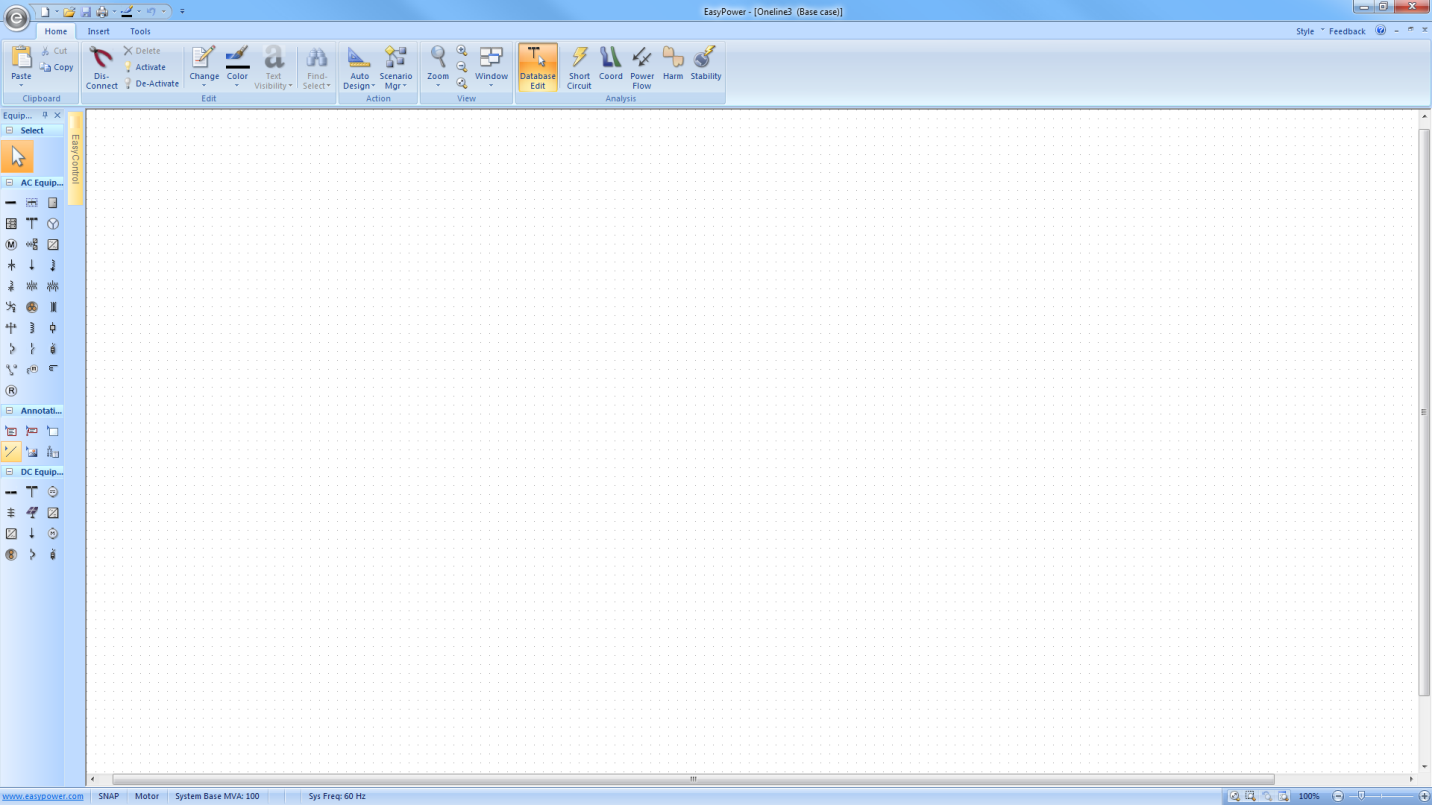
Task: Open the EasyControl side tab
Action: pos(75,158)
